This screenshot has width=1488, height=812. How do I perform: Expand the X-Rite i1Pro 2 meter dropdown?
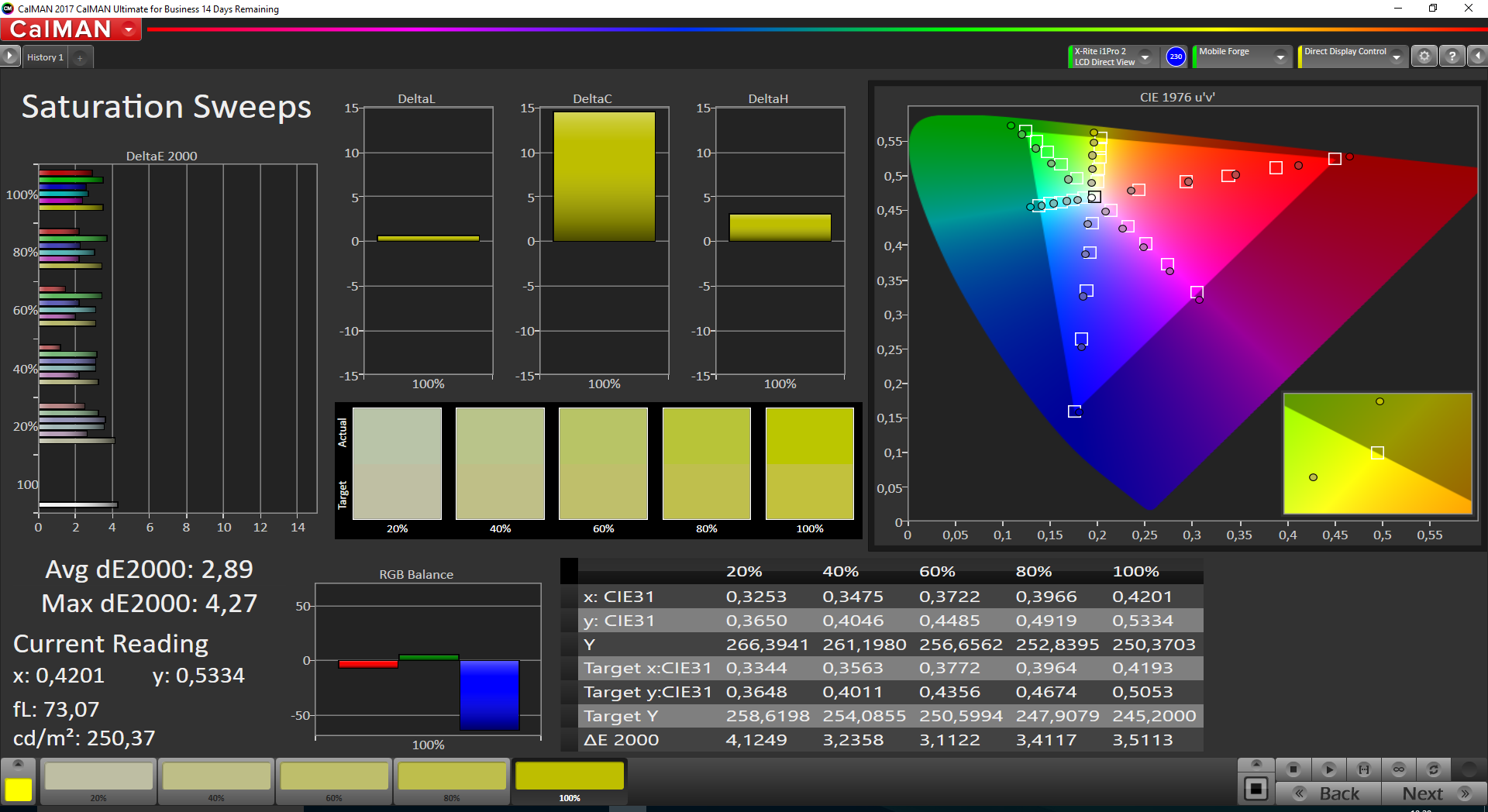(x=1145, y=57)
